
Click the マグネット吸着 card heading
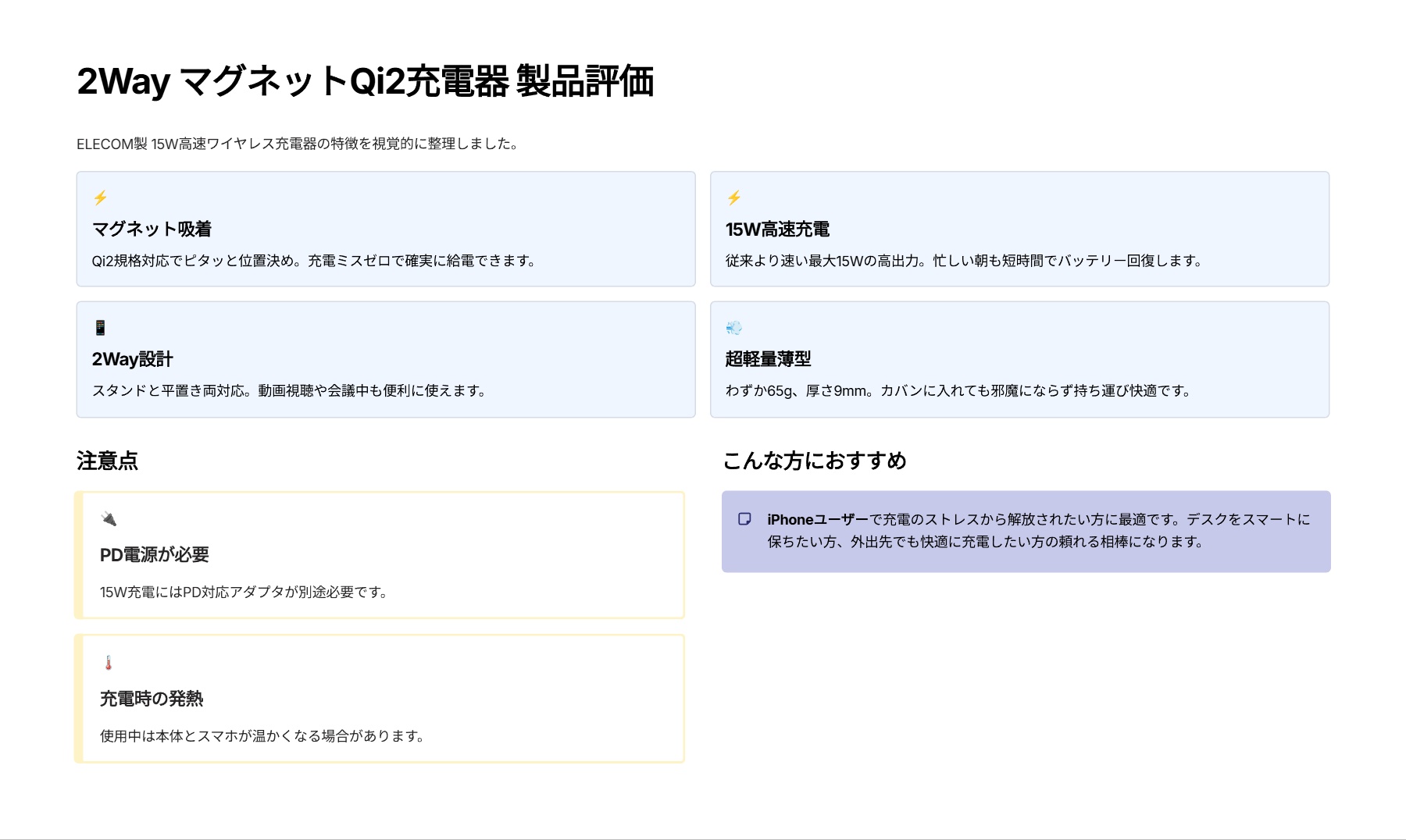(153, 230)
